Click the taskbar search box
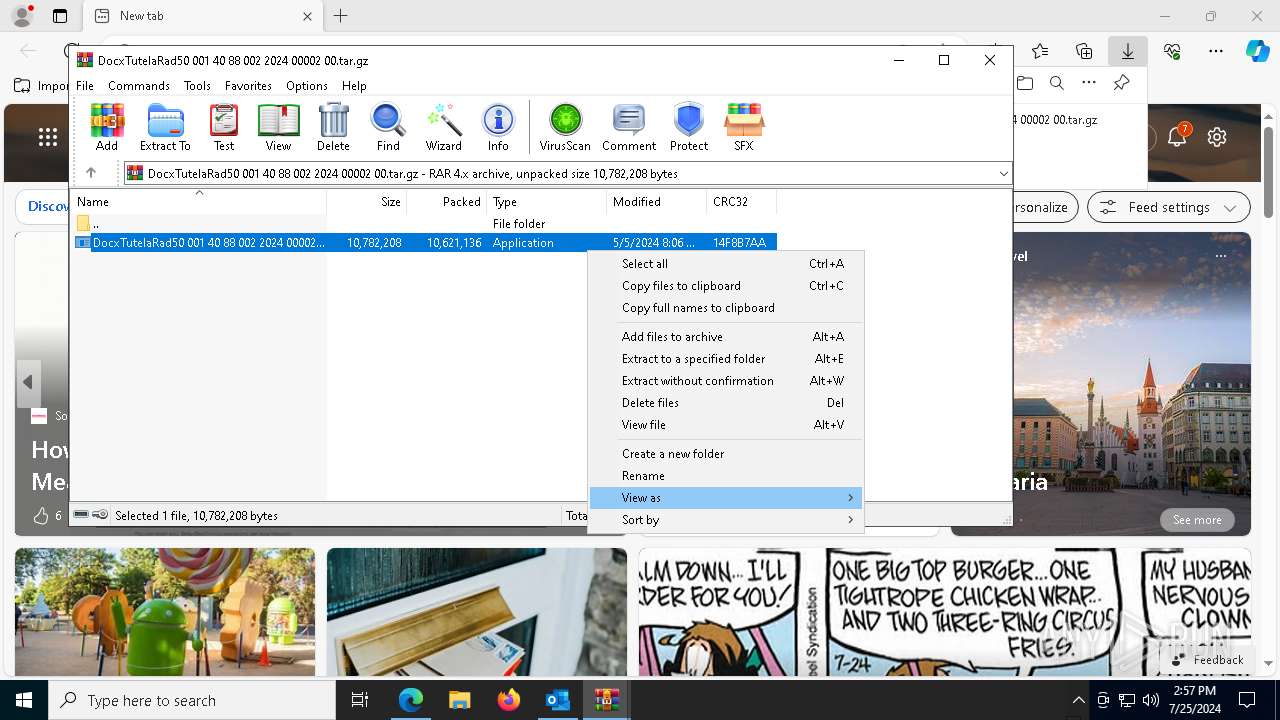This screenshot has height=720, width=1280. click(192, 700)
